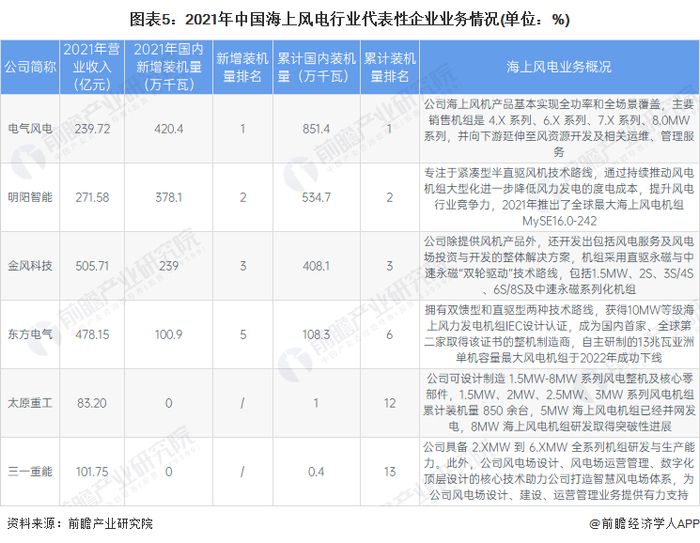
Task: Click the '累计装机量排名' column header
Action: tap(390, 67)
